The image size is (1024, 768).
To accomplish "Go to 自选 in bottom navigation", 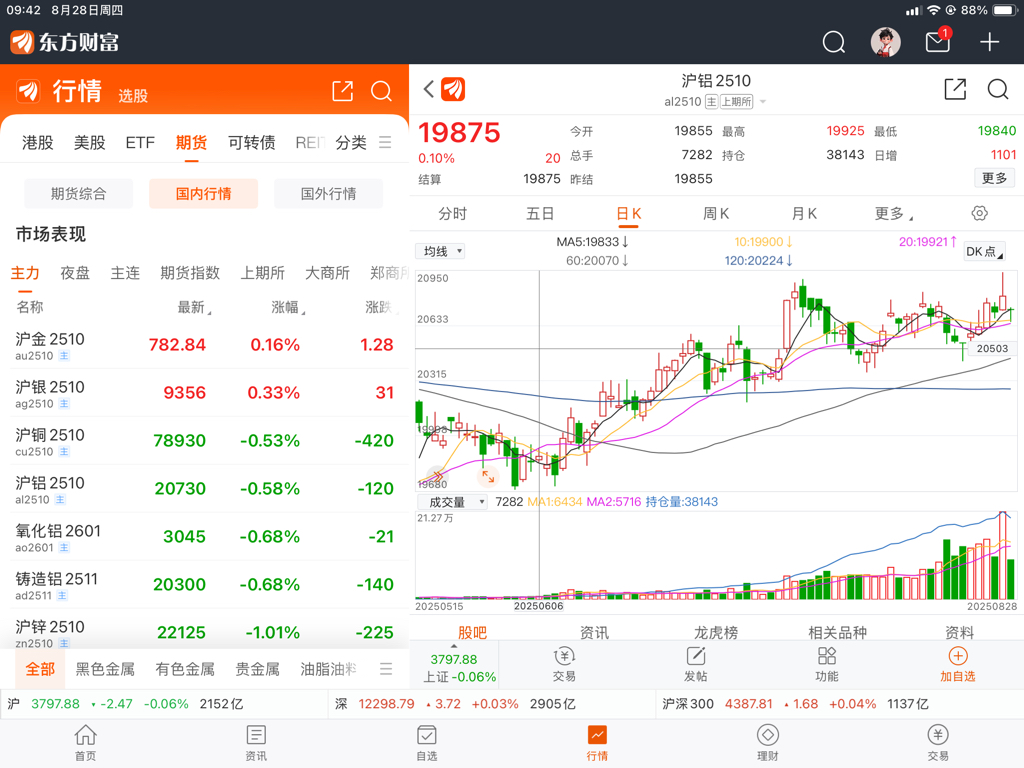I will tap(426, 743).
